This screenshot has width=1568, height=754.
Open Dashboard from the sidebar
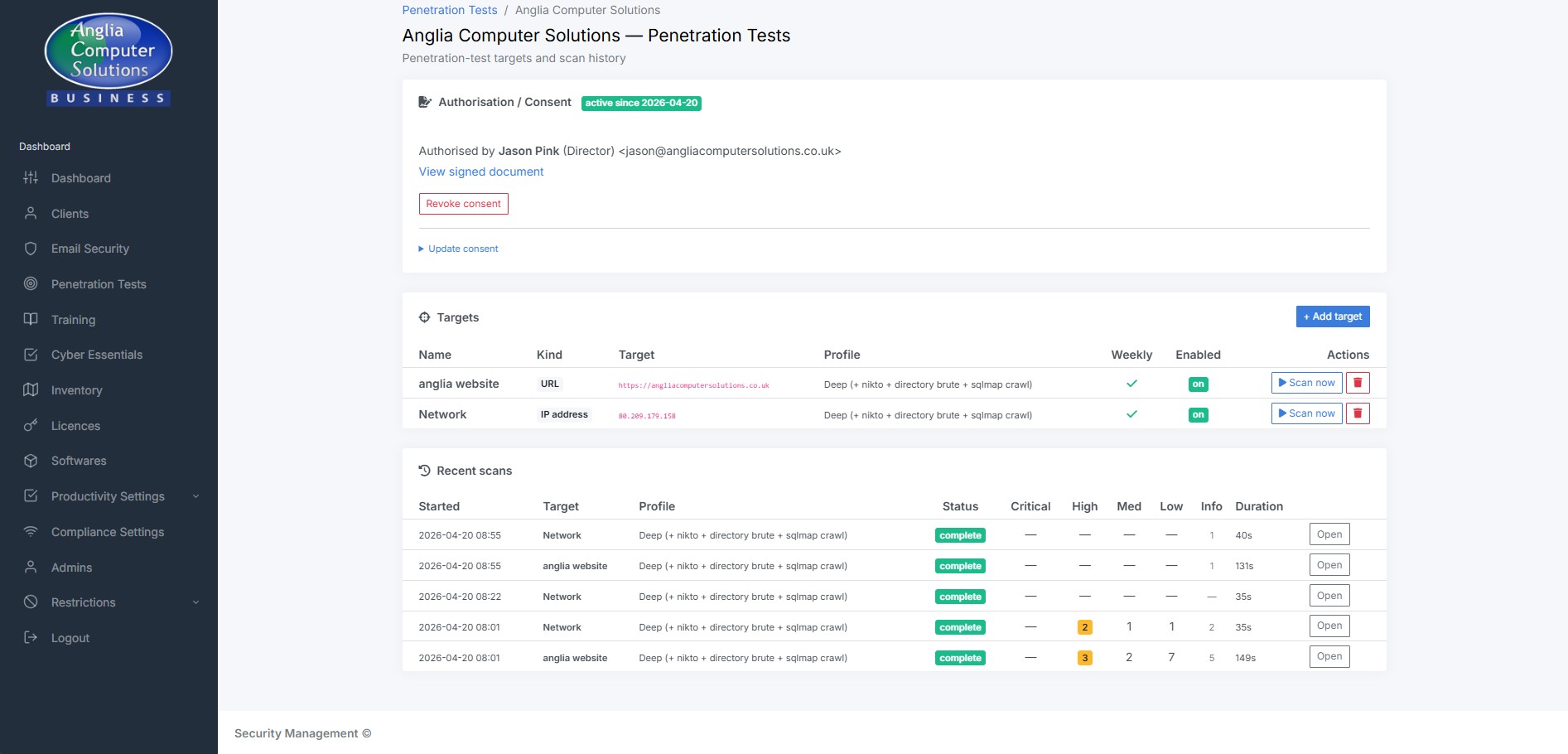[80, 178]
